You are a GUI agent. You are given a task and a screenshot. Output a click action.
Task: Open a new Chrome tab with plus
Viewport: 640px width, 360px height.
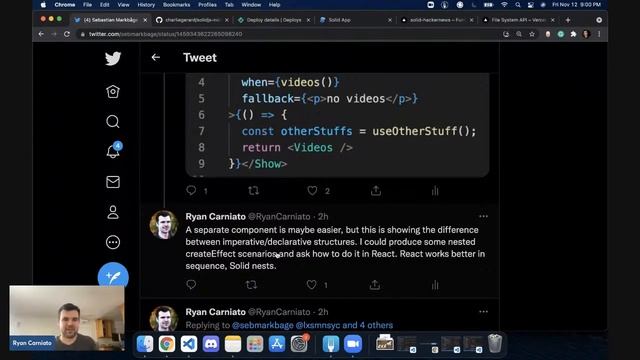coord(568,20)
